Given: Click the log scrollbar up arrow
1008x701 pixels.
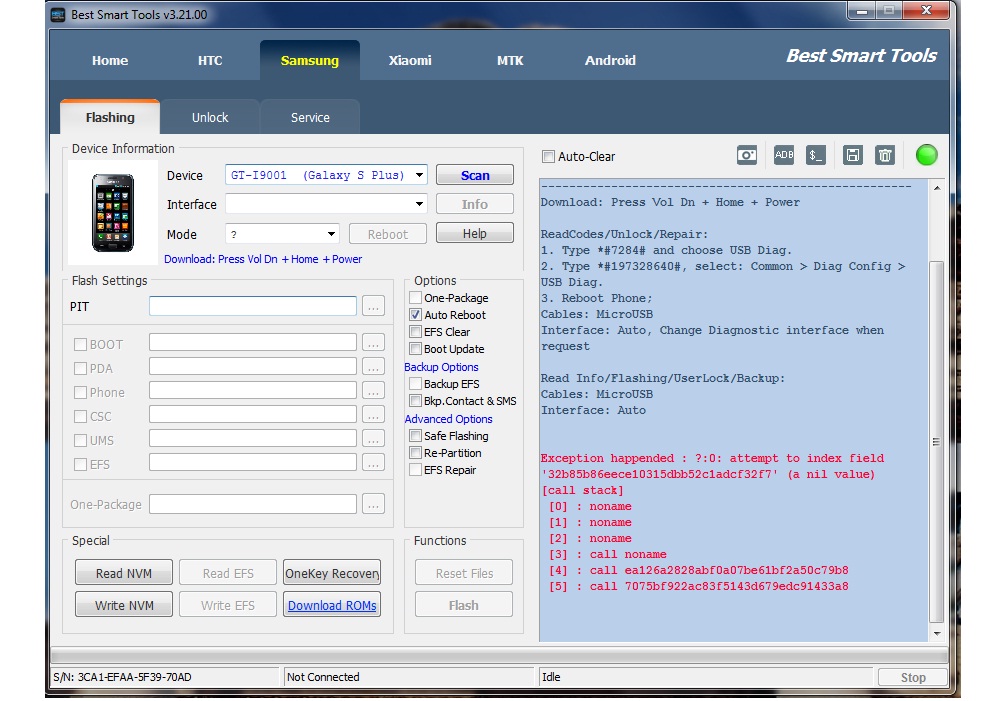Looking at the screenshot, I should 937,188.
